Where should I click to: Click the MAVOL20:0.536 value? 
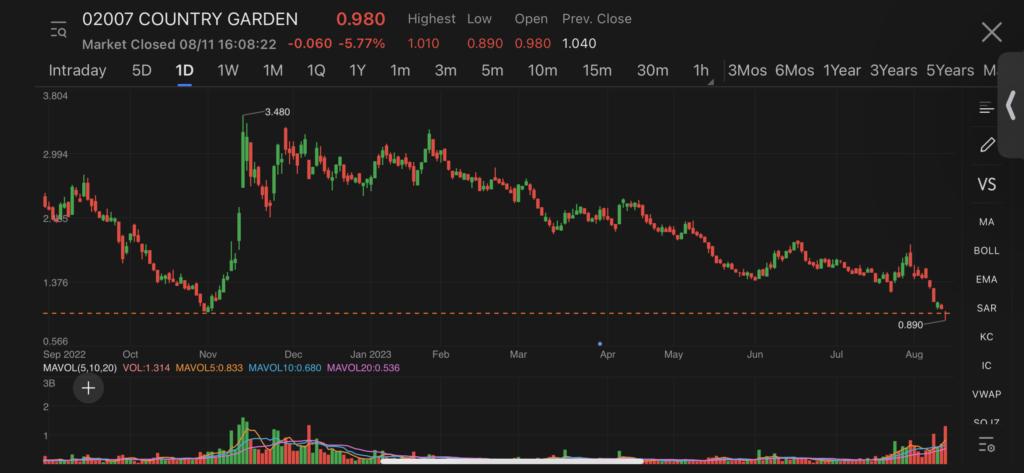click(x=363, y=368)
